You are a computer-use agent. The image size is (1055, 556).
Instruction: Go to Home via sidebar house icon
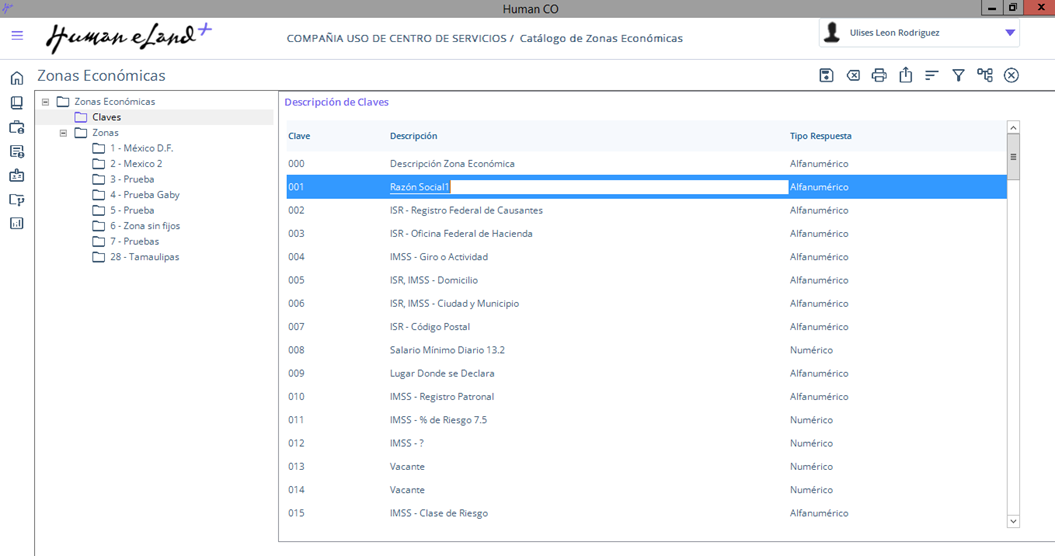[16, 78]
